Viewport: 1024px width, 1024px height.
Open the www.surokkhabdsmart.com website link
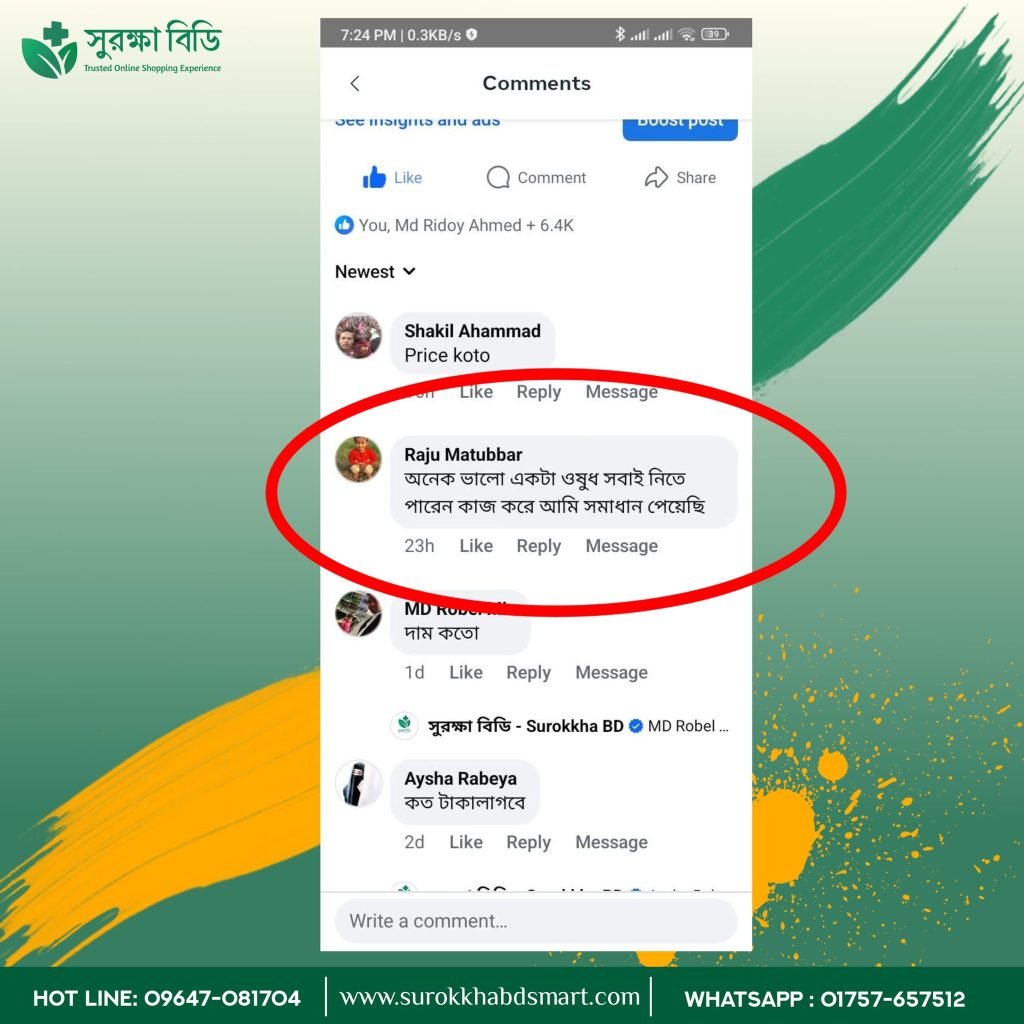point(490,997)
